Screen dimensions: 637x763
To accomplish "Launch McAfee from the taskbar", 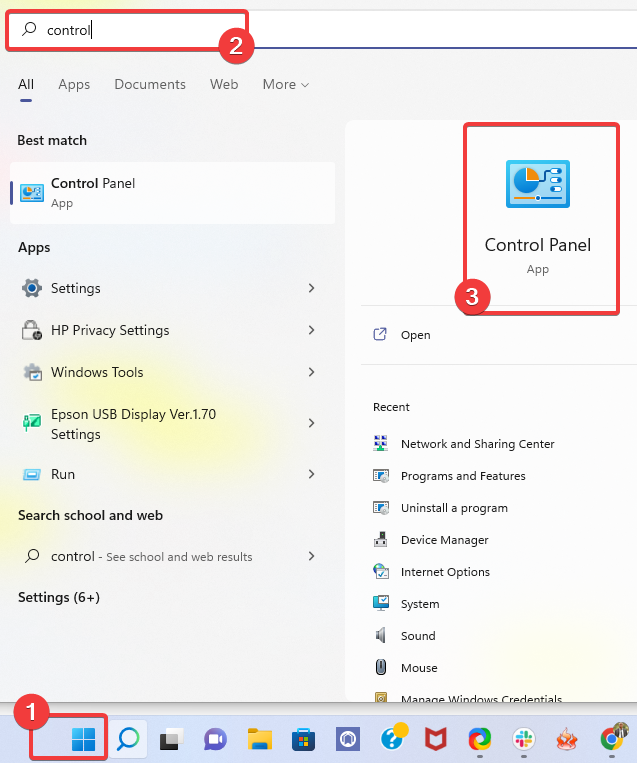I will 436,740.
